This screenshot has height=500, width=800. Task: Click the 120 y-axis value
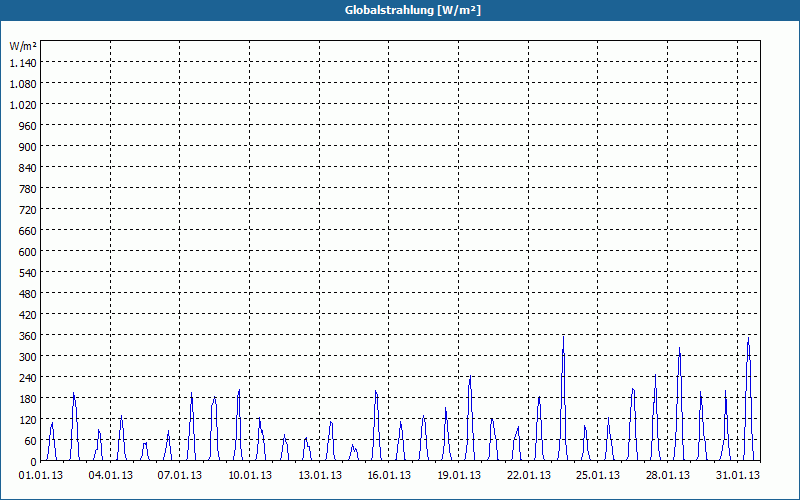[28, 419]
